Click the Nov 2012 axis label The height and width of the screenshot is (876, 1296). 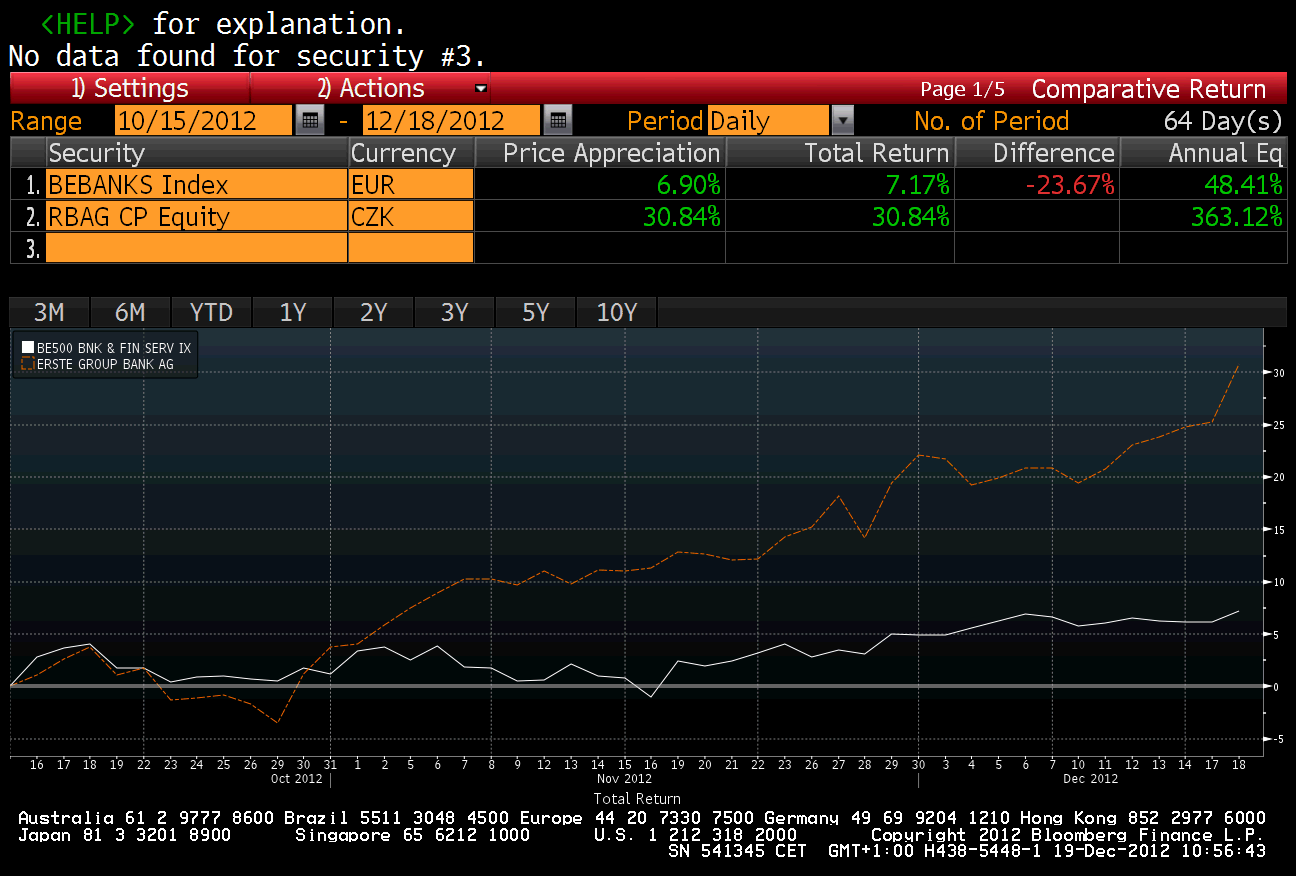coord(624,778)
